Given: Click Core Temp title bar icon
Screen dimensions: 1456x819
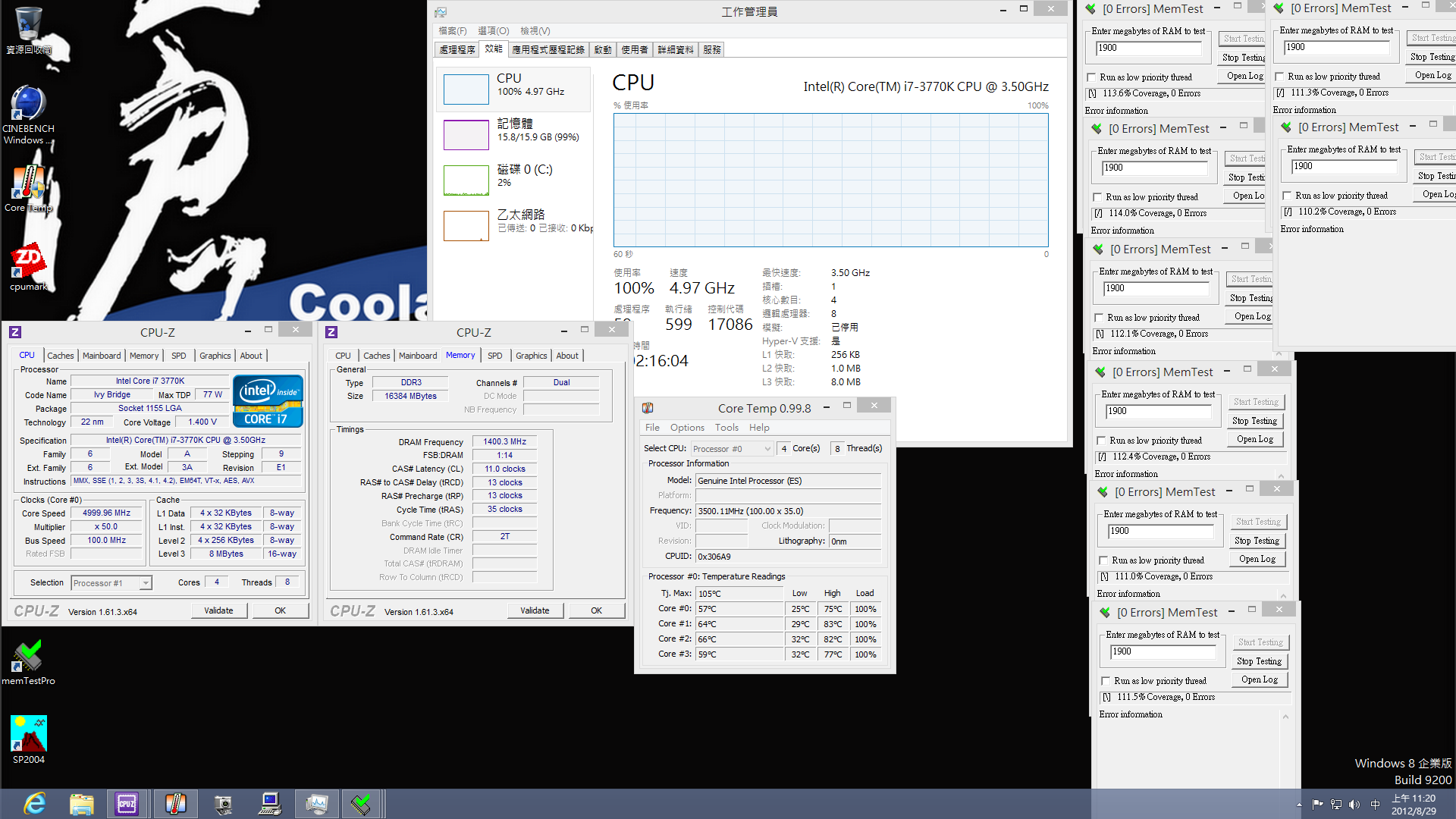Looking at the screenshot, I should pos(648,408).
